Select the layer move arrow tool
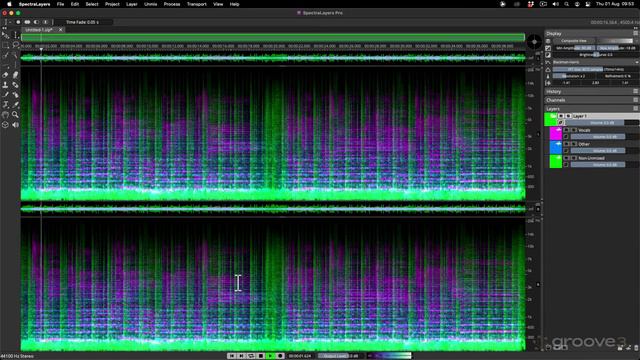Viewport: 640px width, 360px height. (x=5, y=35)
